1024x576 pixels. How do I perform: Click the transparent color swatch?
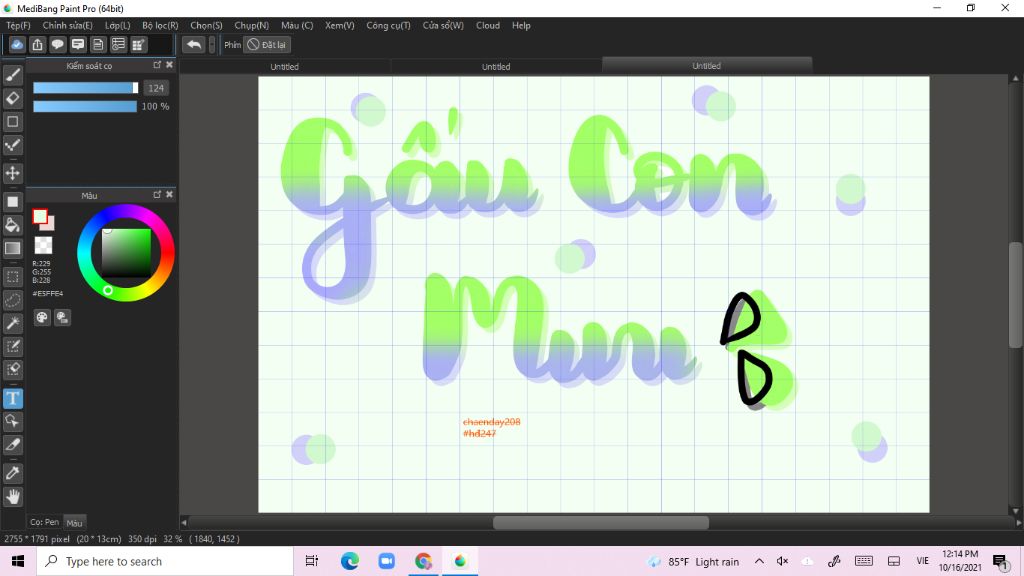pyautogui.click(x=43, y=245)
